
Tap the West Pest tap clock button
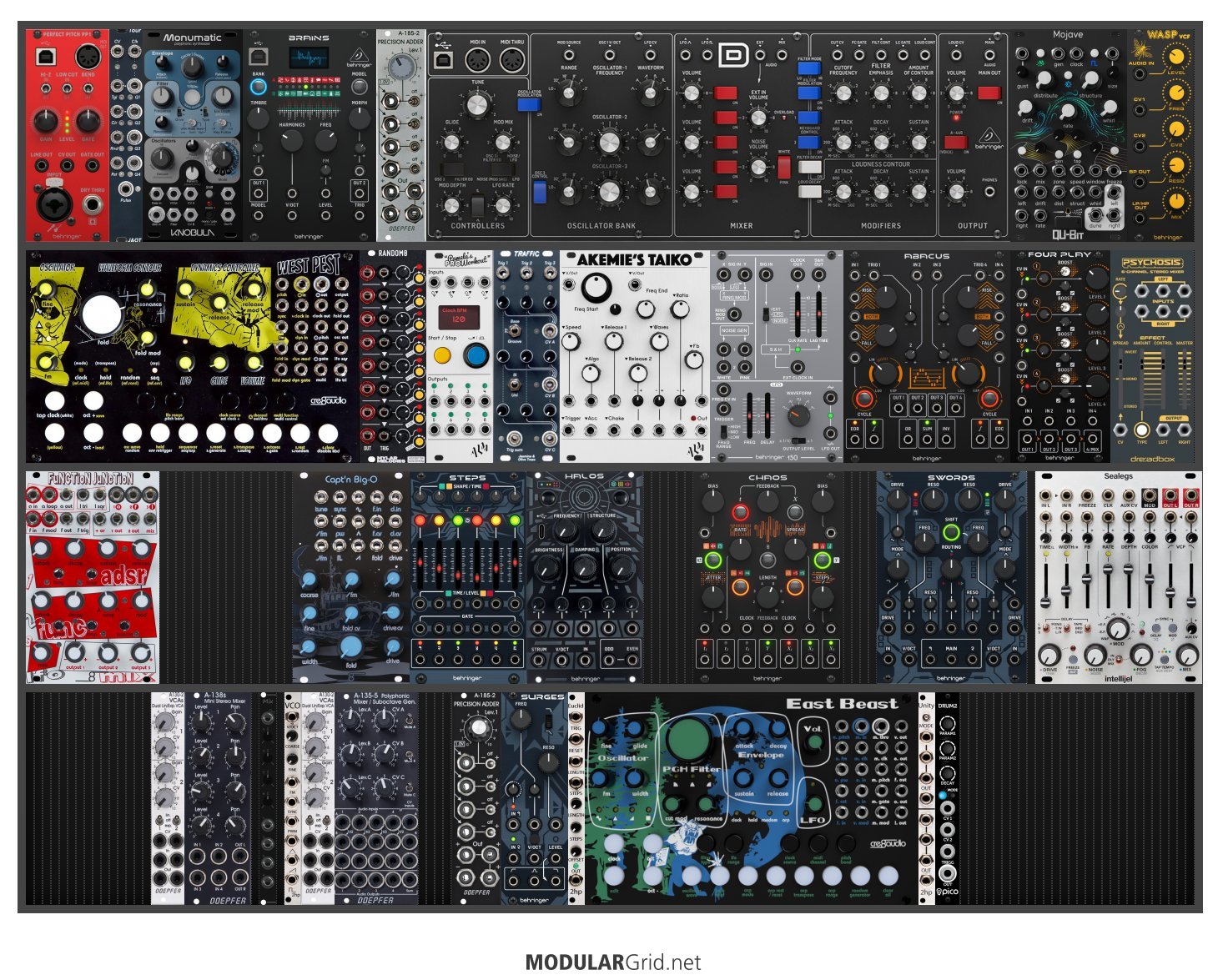point(53,401)
